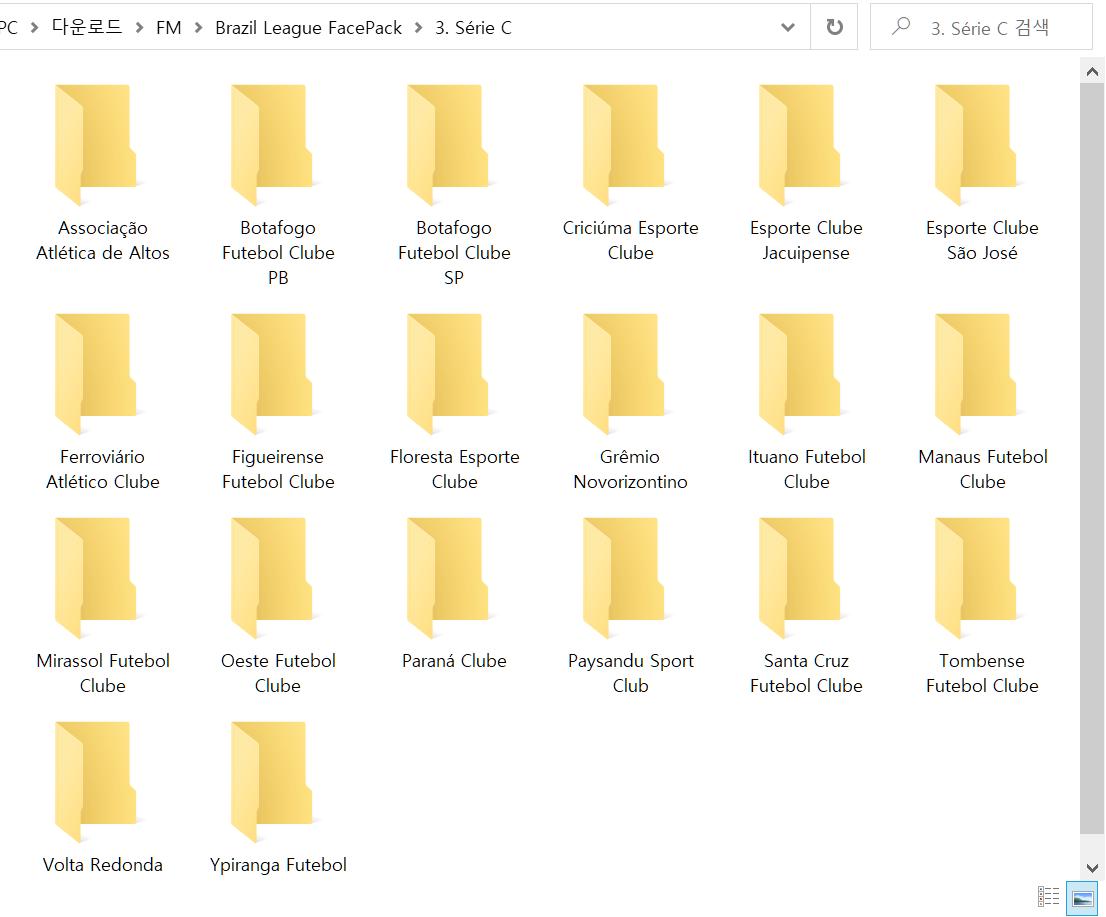
Task: Expand the chevron after Brazil League FacePack
Action: click(x=418, y=28)
